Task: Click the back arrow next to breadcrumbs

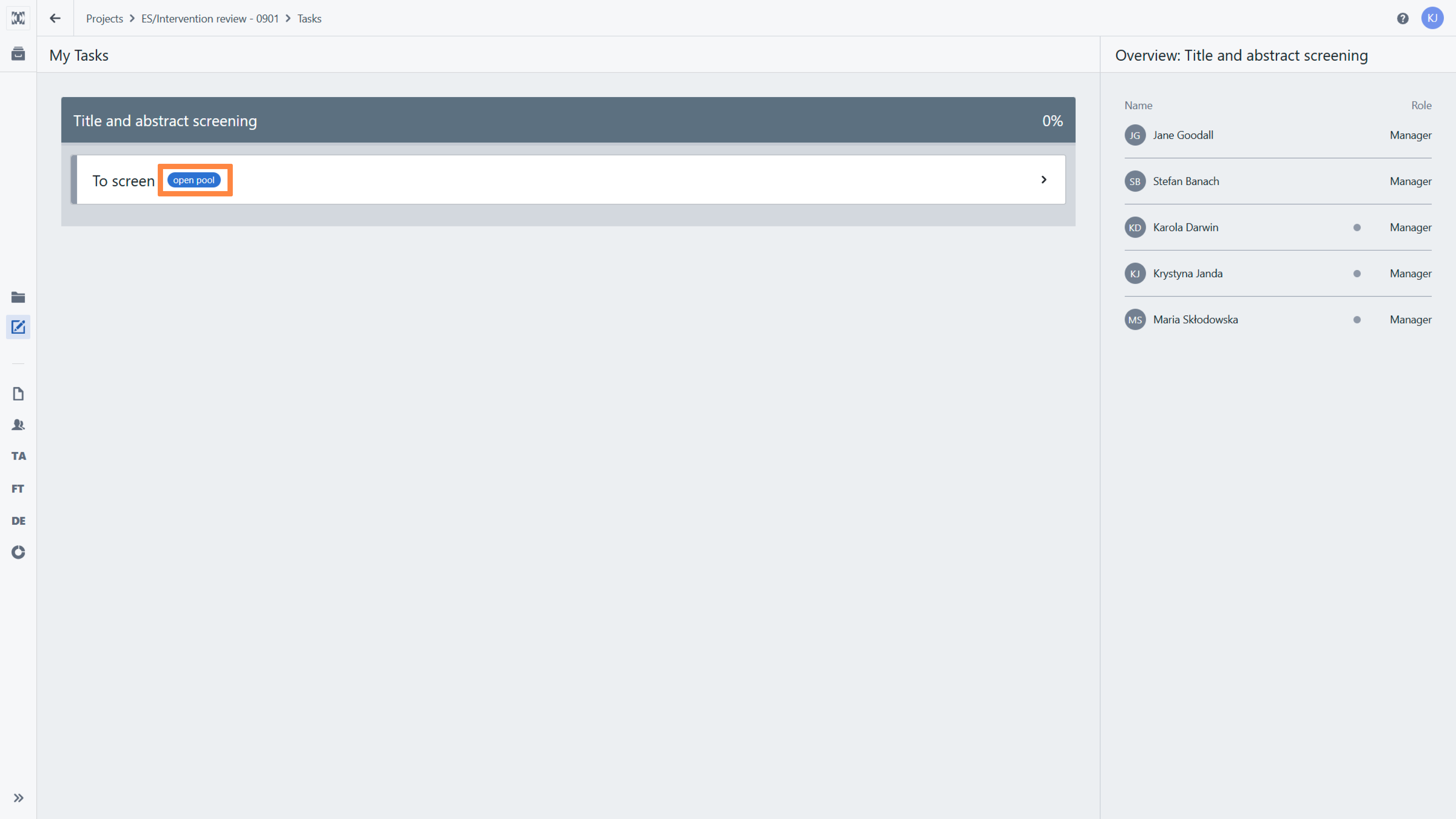Action: pos(54,18)
